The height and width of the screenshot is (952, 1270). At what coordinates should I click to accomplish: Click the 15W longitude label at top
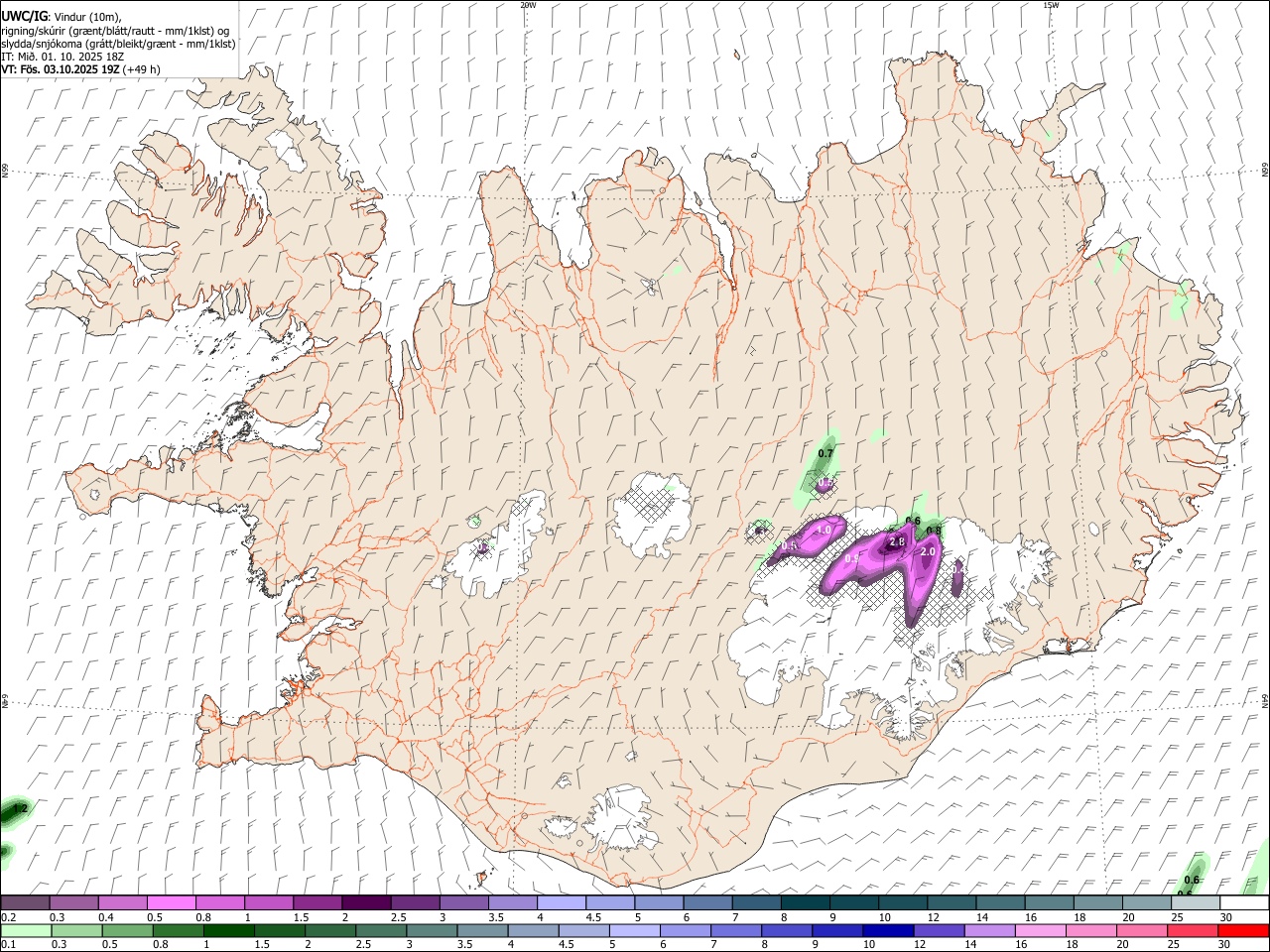click(x=1050, y=5)
